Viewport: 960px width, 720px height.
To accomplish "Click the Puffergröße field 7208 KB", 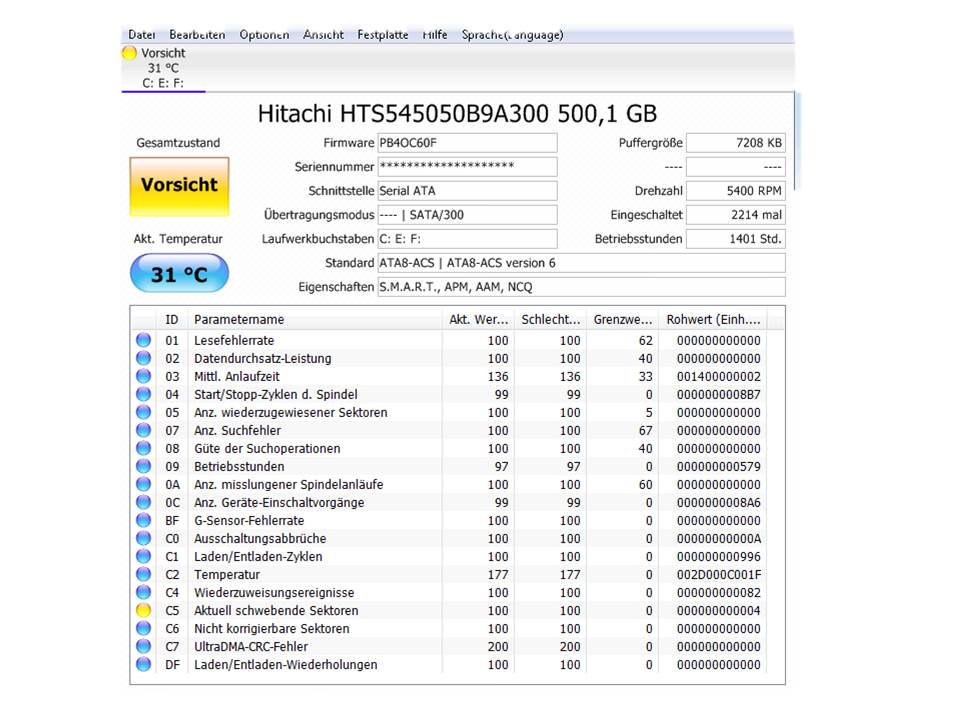I will pyautogui.click(x=735, y=143).
